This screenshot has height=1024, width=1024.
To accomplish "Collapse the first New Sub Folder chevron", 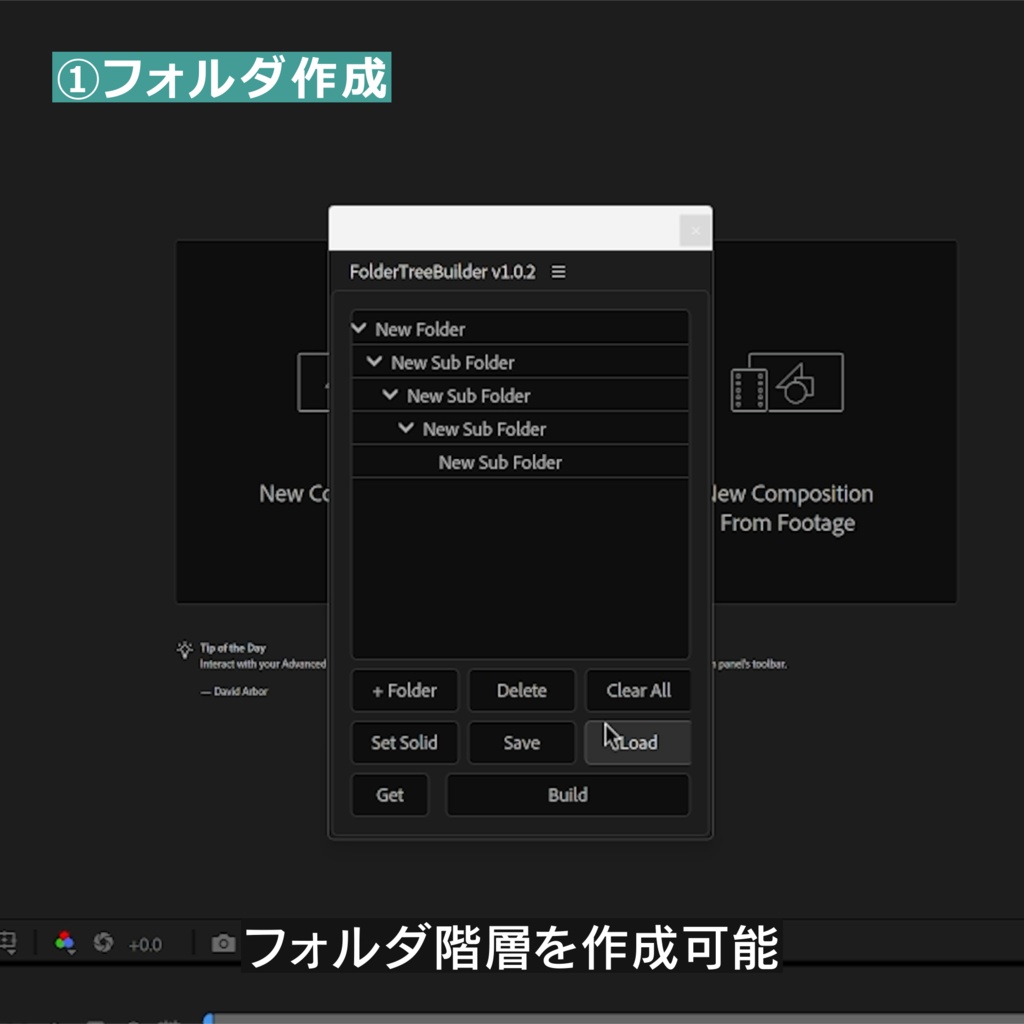I will [376, 361].
